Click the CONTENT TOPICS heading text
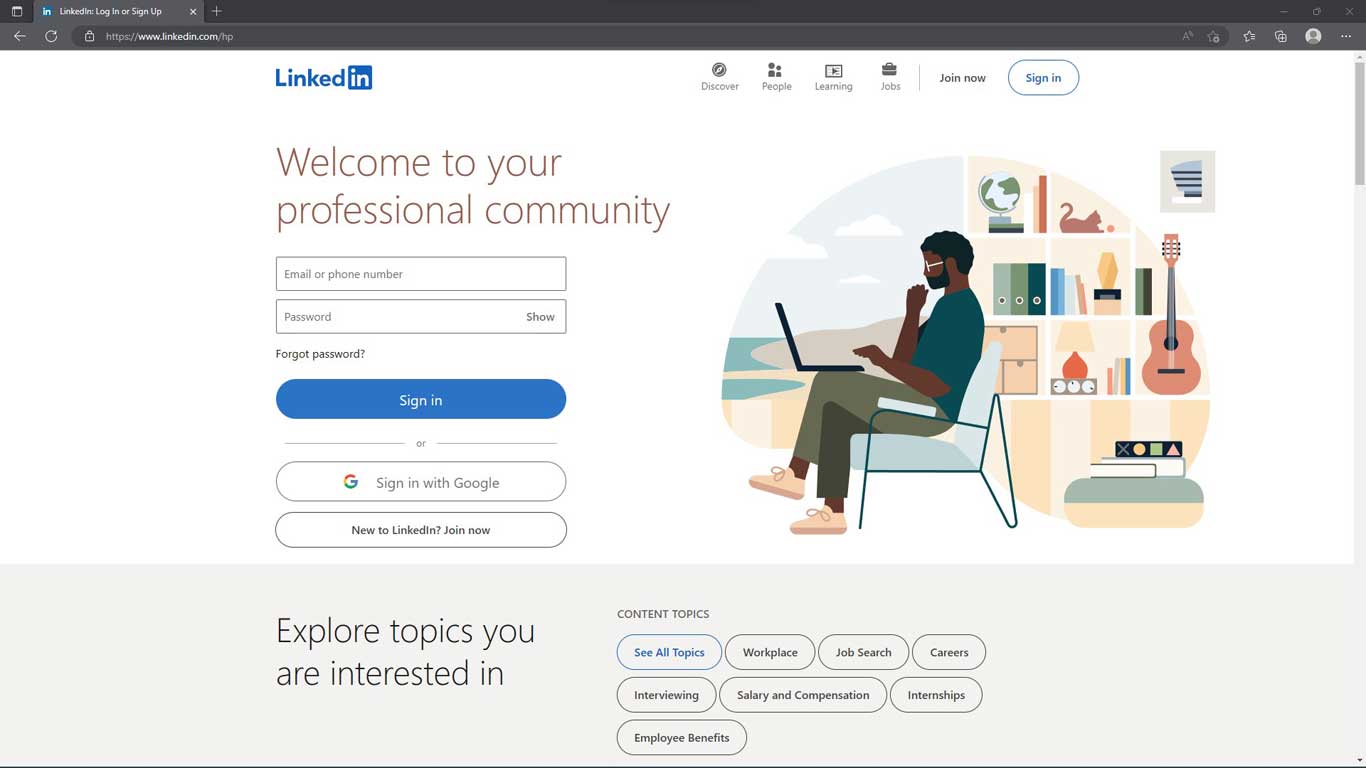Screen dimensions: 1366x768 663,614
